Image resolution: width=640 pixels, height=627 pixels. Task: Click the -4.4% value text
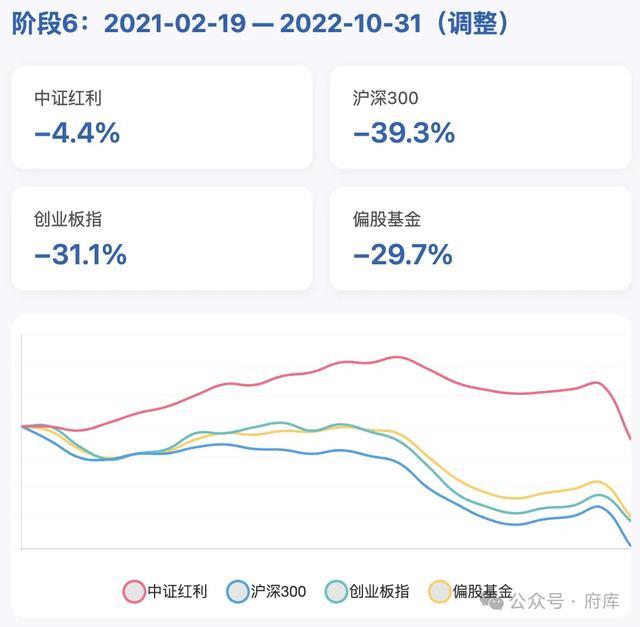coord(77,133)
